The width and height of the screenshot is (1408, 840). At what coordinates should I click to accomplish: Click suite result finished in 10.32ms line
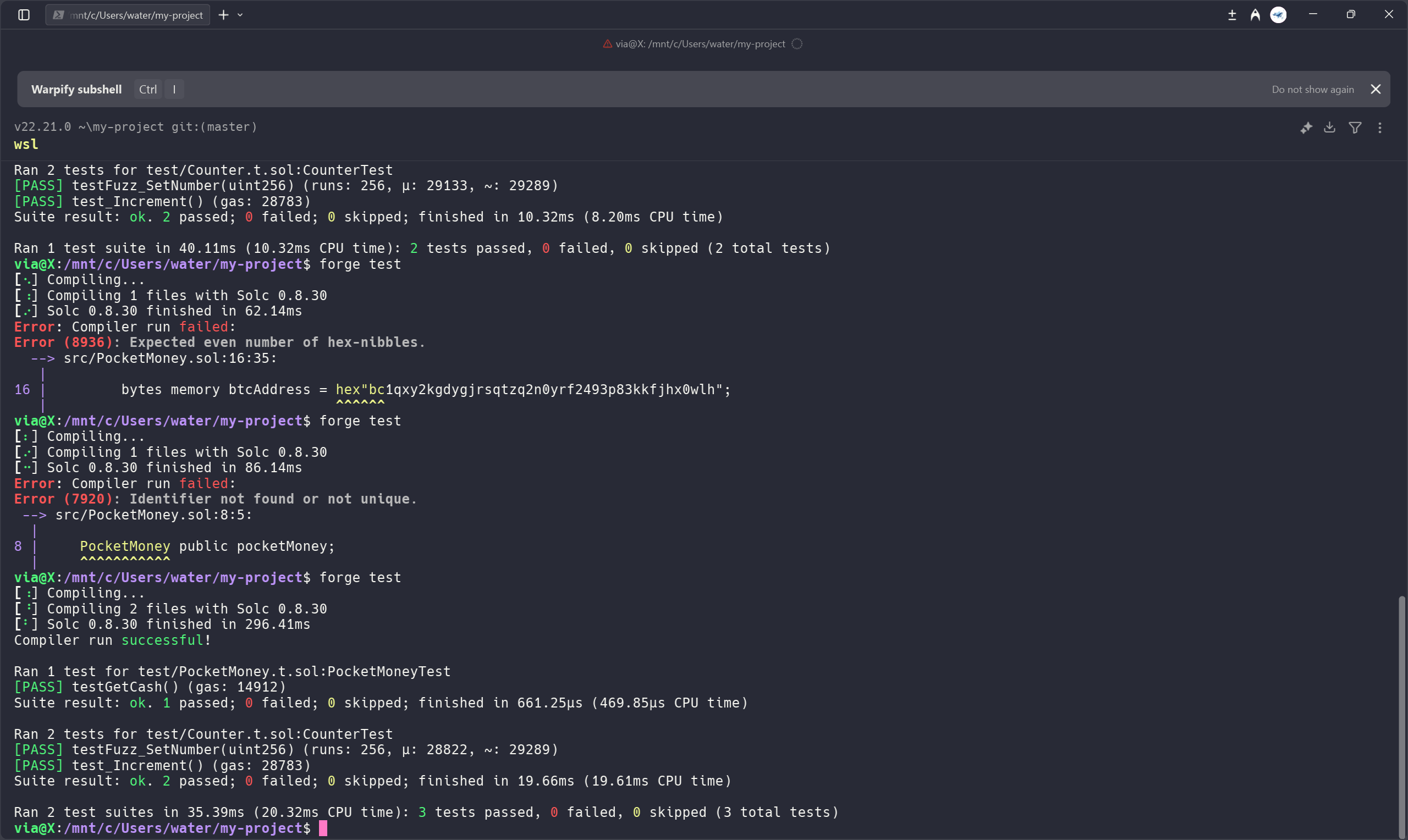coord(369,217)
